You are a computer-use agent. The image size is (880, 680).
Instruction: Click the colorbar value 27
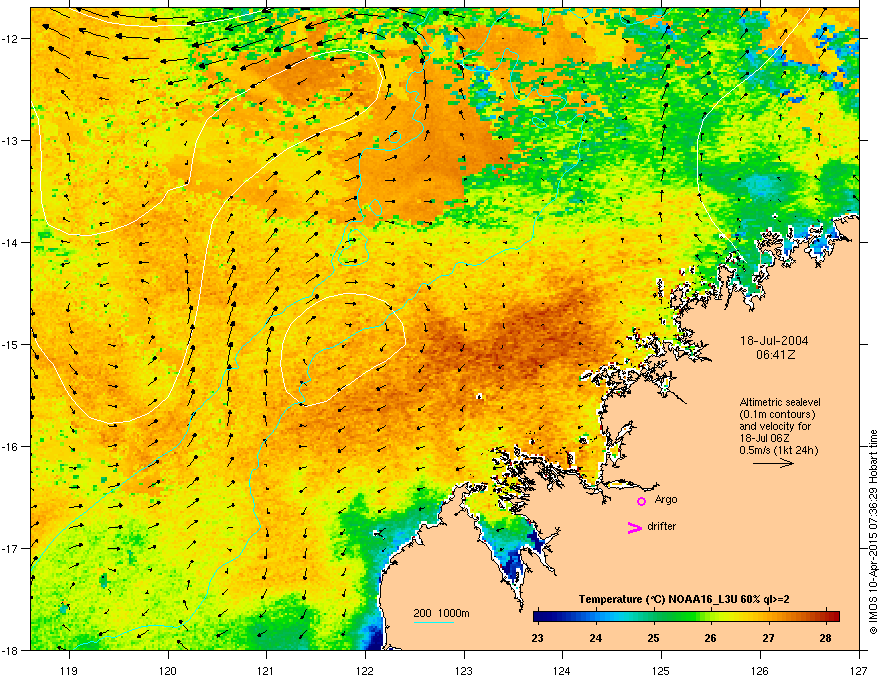pyautogui.click(x=768, y=638)
